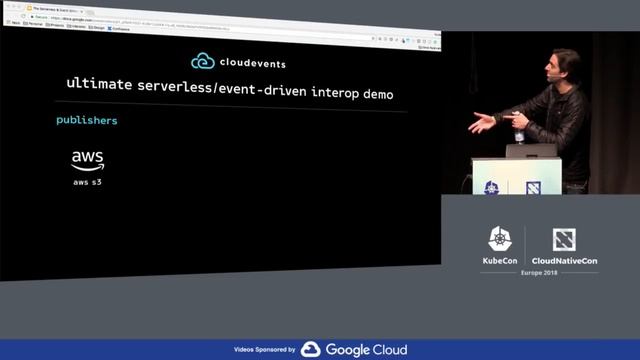Click the 'Google Cloud' wordmark

pyautogui.click(x=367, y=350)
